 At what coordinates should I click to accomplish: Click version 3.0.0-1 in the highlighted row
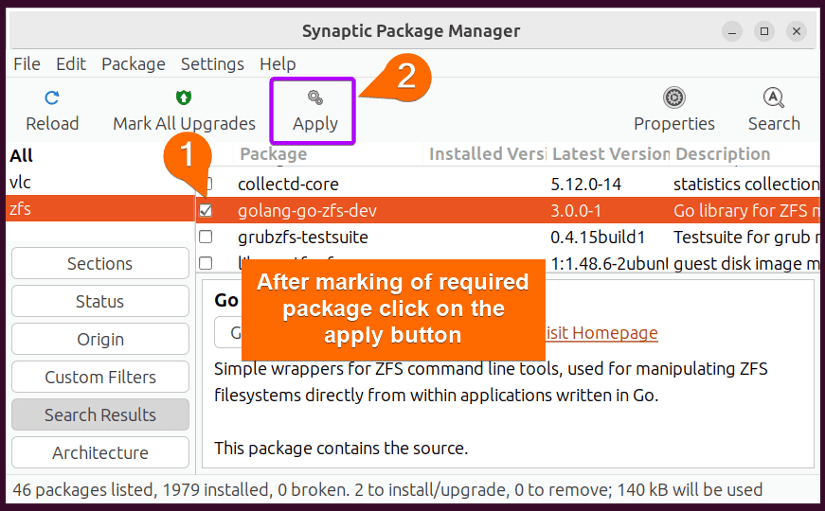pyautogui.click(x=576, y=211)
